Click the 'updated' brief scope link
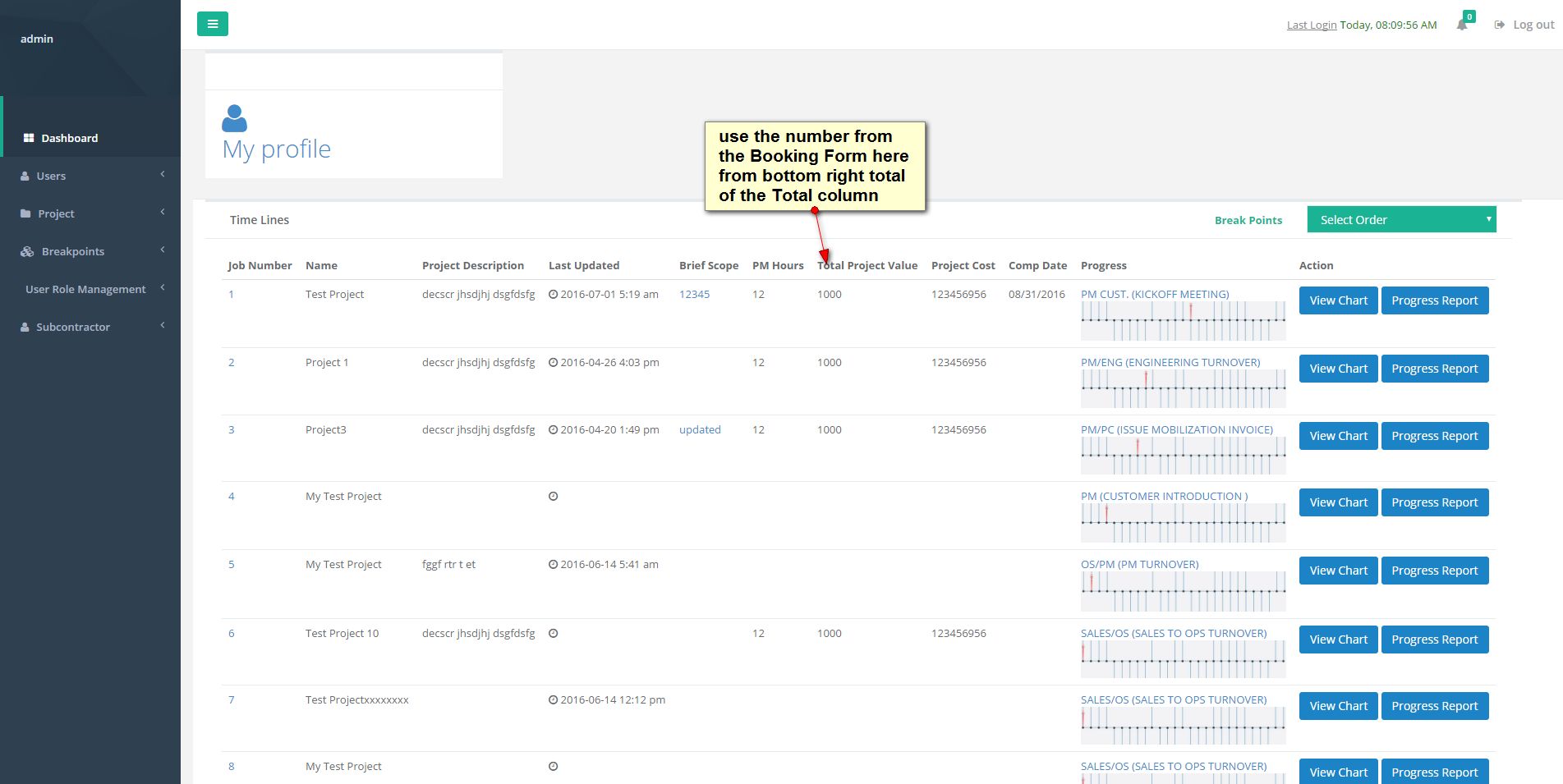Screen dimensions: 1563x784 (700, 429)
